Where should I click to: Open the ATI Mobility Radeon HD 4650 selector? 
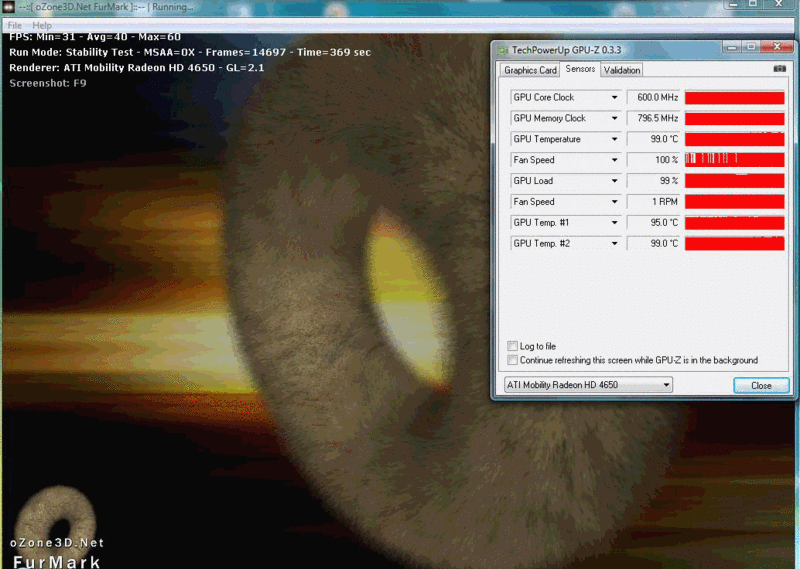point(588,385)
